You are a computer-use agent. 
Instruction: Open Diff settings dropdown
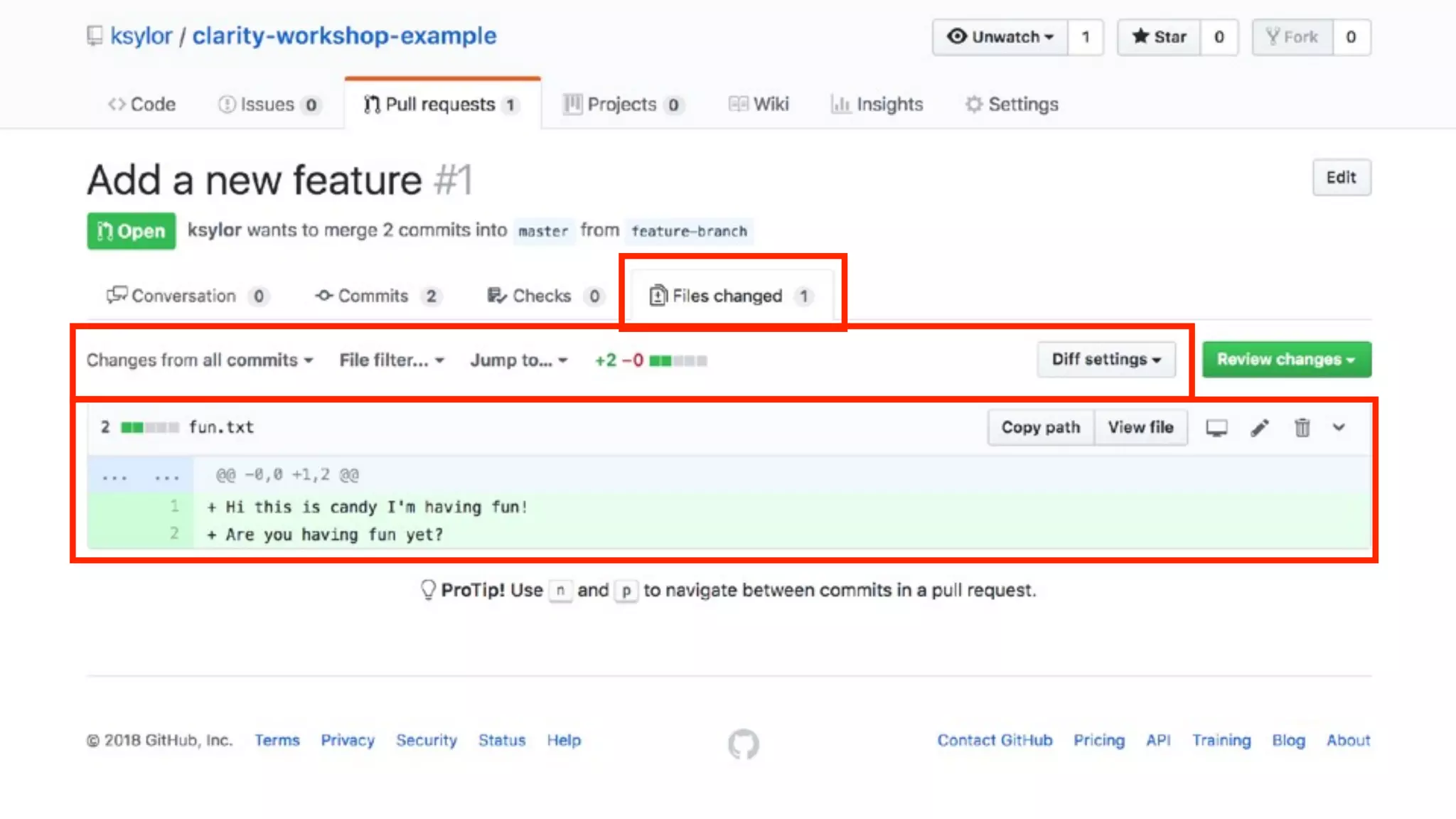point(1106,360)
